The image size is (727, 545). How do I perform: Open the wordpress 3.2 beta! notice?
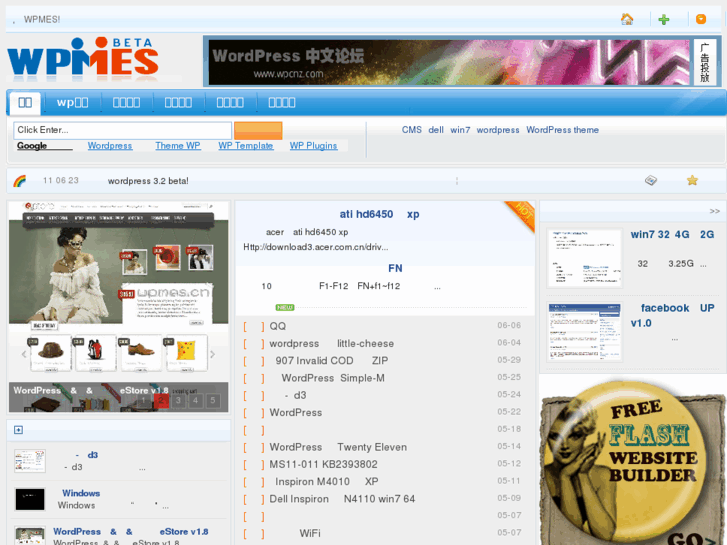tap(148, 181)
